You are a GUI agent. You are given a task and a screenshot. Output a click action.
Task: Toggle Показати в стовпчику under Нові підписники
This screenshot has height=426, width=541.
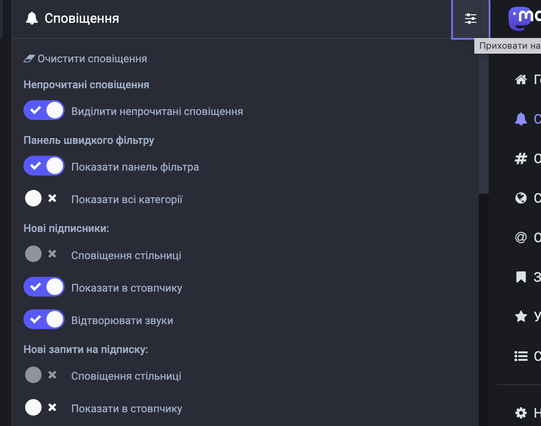[44, 287]
